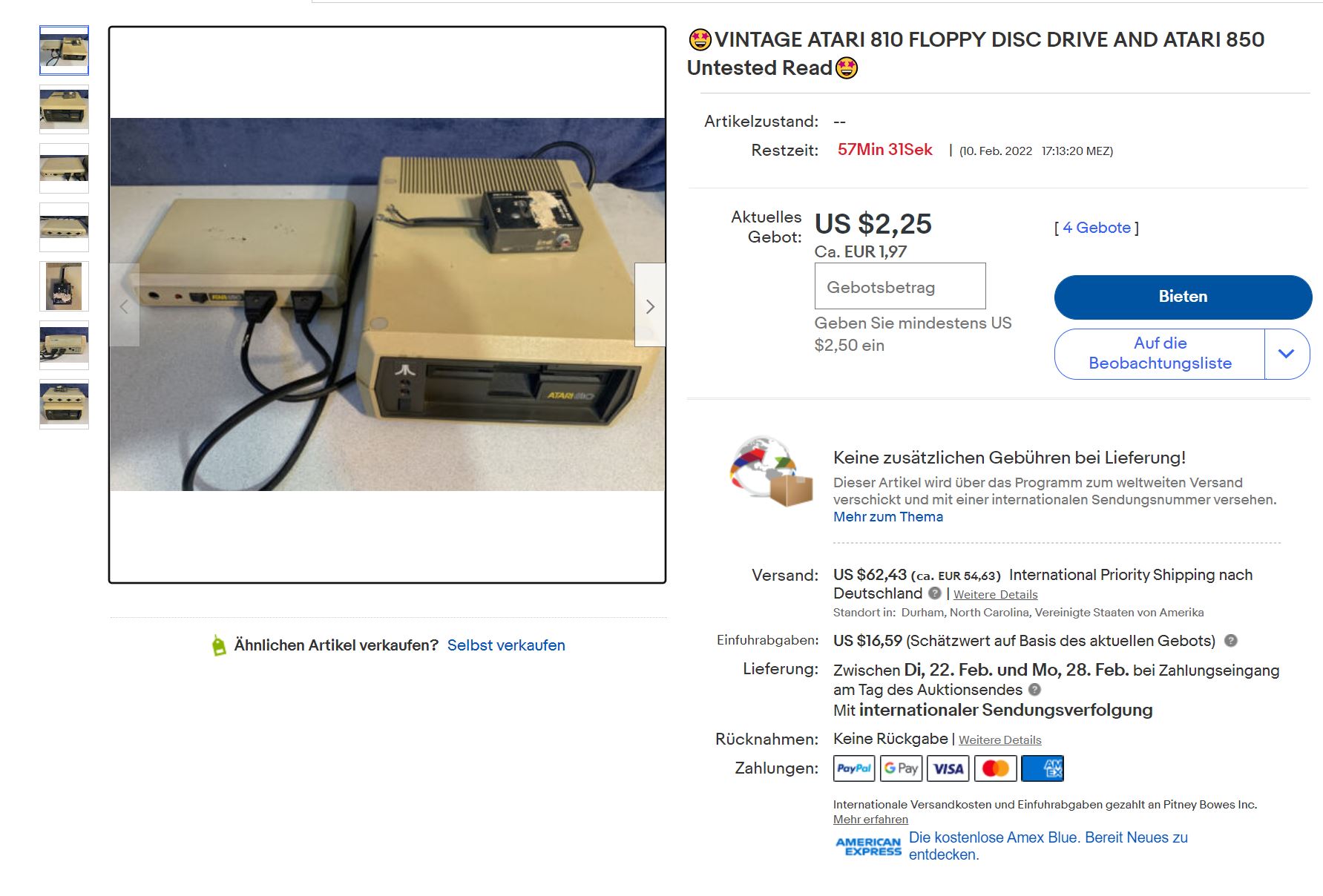Open Mehr zum Thema link
The height and width of the screenshot is (896, 1323).
[x=888, y=517]
